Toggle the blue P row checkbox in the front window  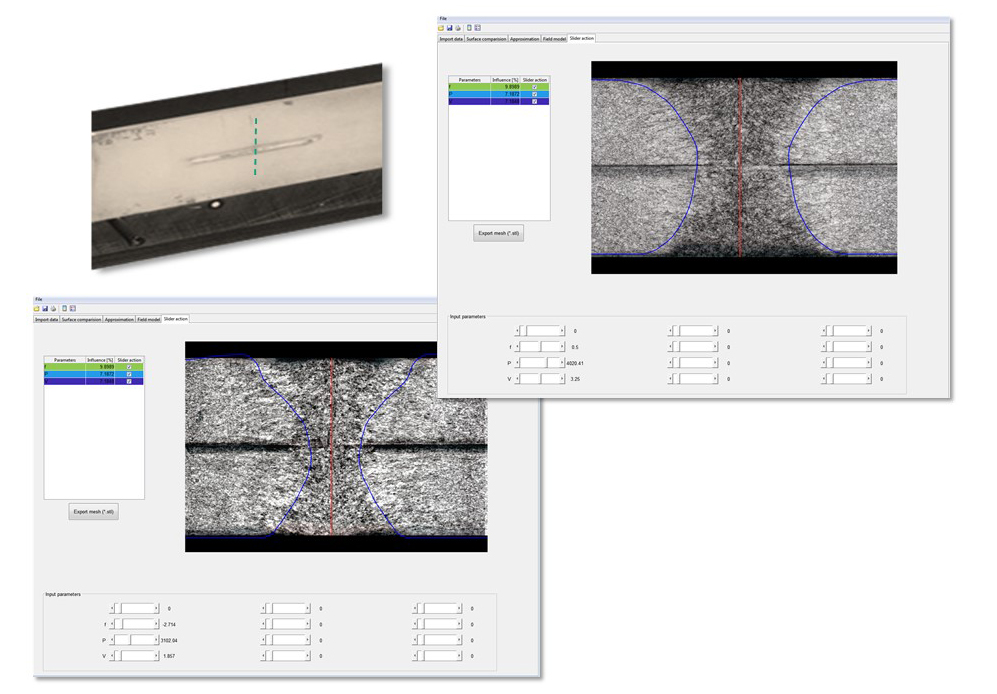(535, 94)
